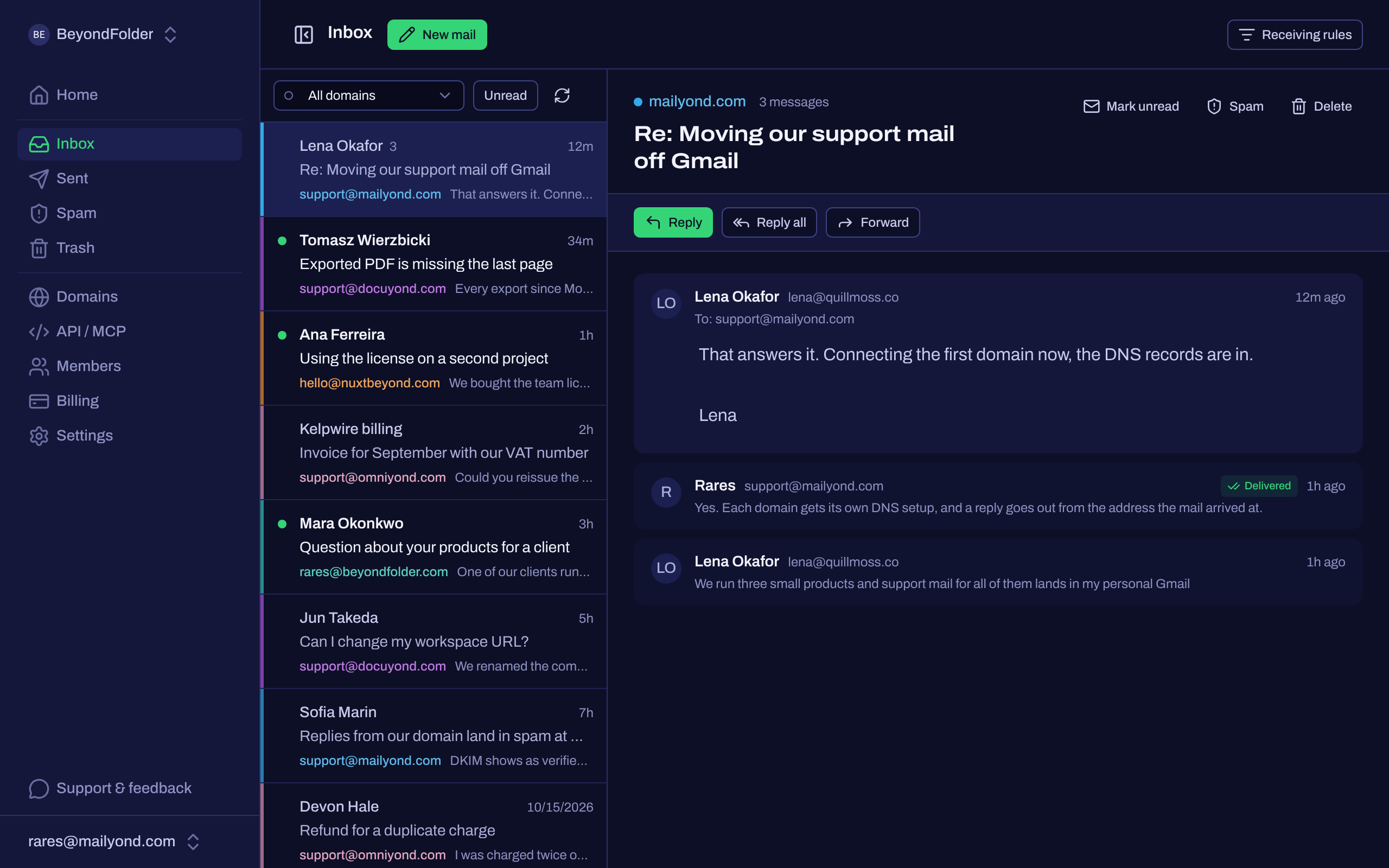Toggle the Unread filter

(505, 95)
